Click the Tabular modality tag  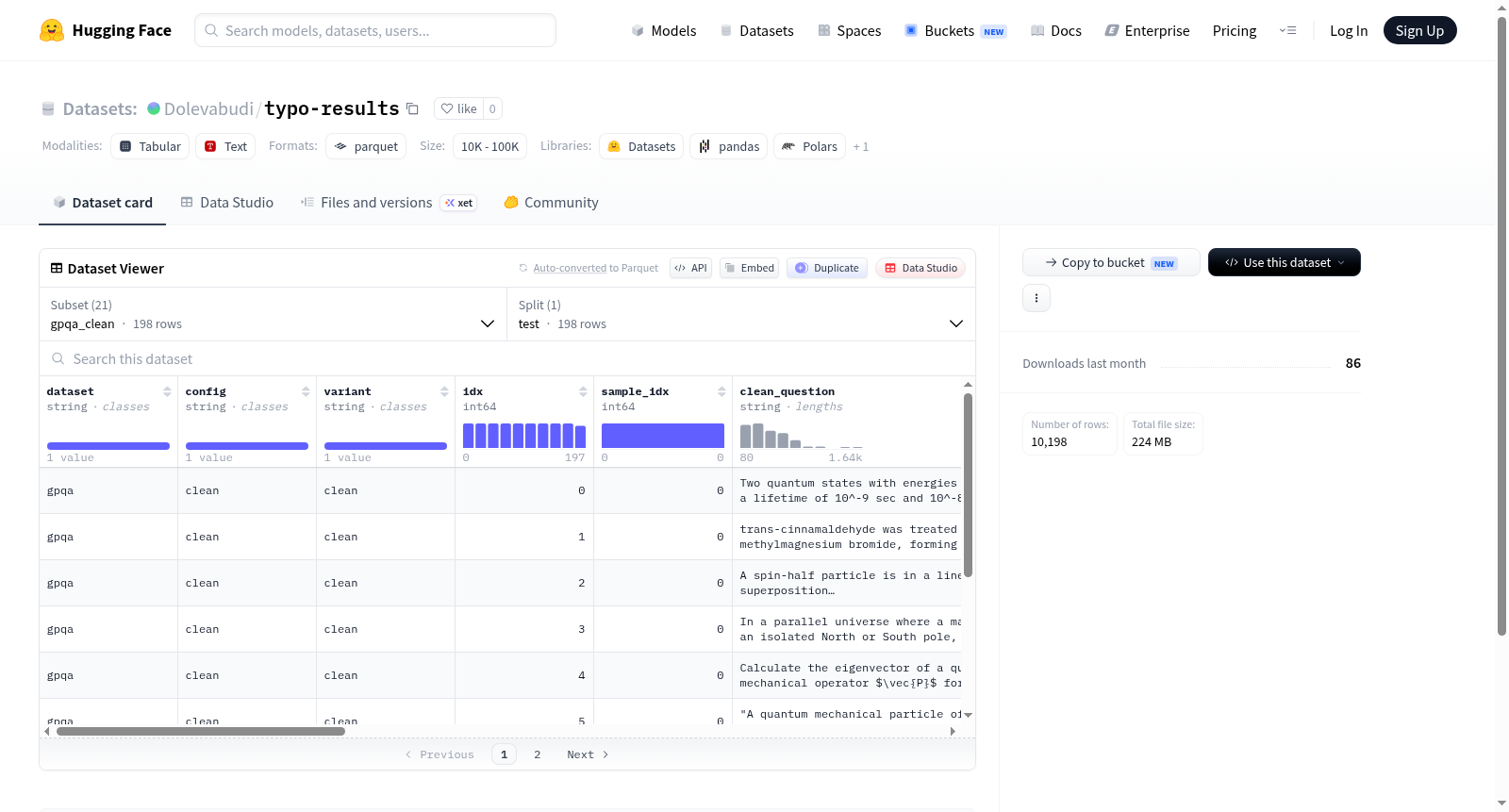coord(150,146)
